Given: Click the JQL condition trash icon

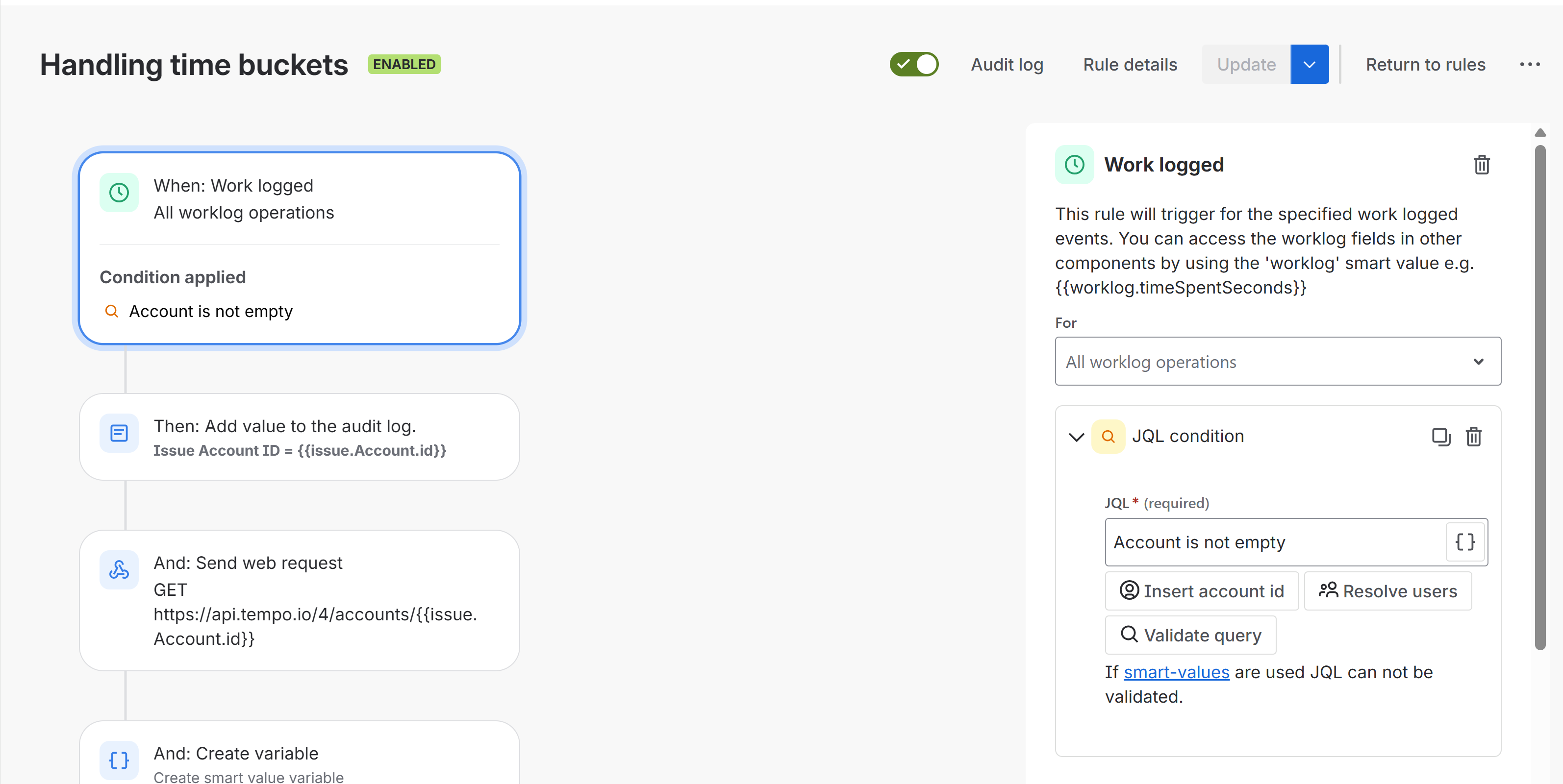Looking at the screenshot, I should (x=1473, y=437).
